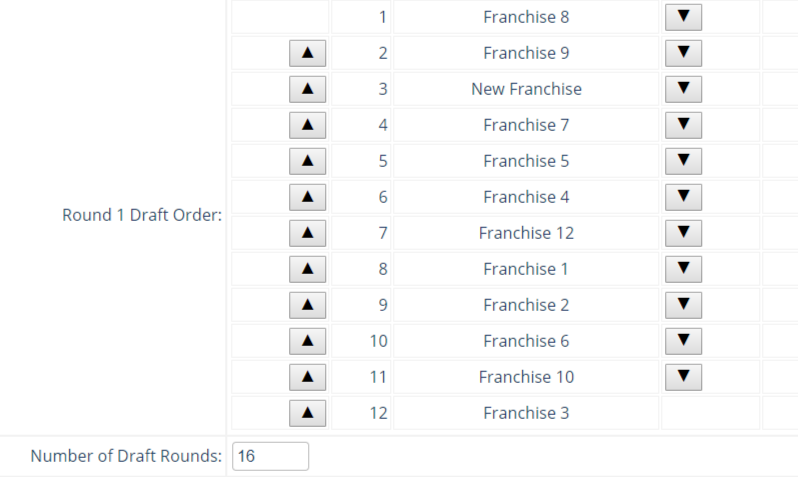The height and width of the screenshot is (477, 798).
Task: Move Franchise 3 up from pick 12
Action: coord(307,413)
